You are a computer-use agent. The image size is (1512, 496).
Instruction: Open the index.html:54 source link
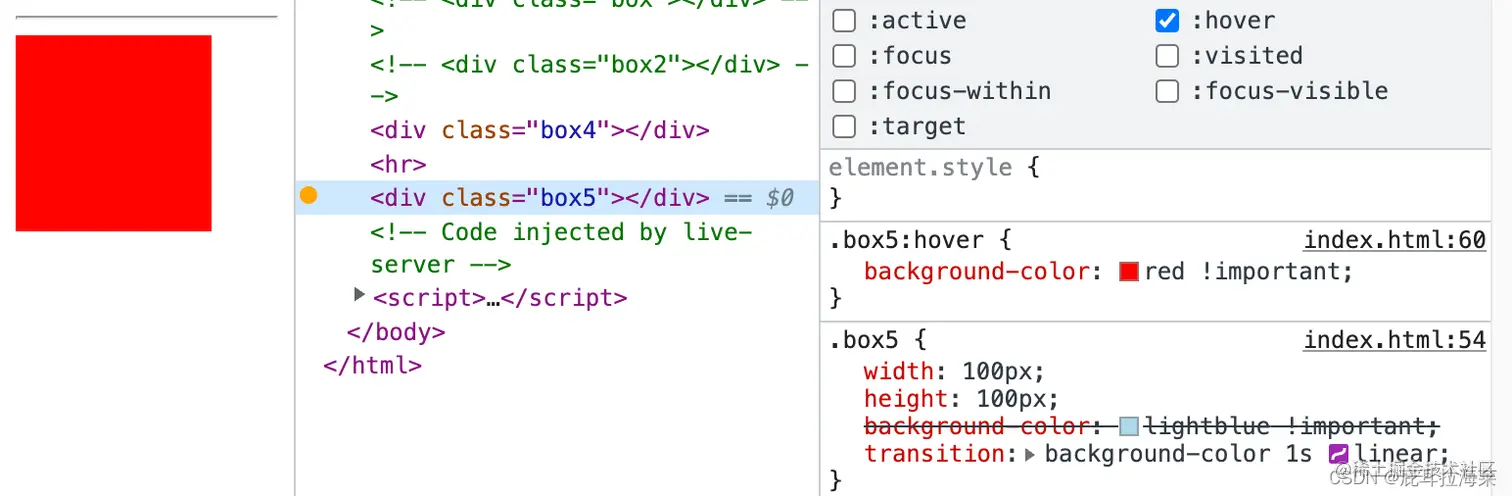click(x=1395, y=340)
